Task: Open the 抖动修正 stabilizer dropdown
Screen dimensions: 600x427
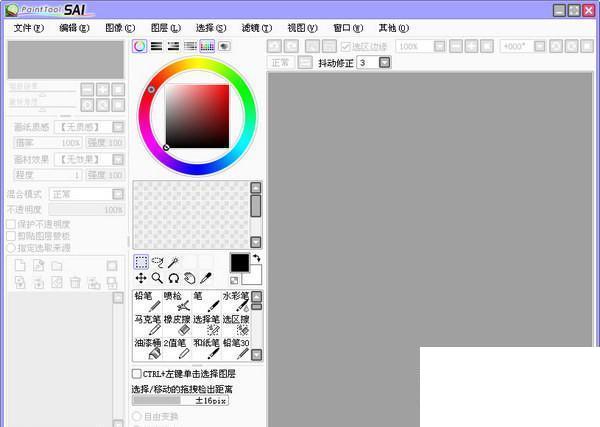Action: point(385,62)
